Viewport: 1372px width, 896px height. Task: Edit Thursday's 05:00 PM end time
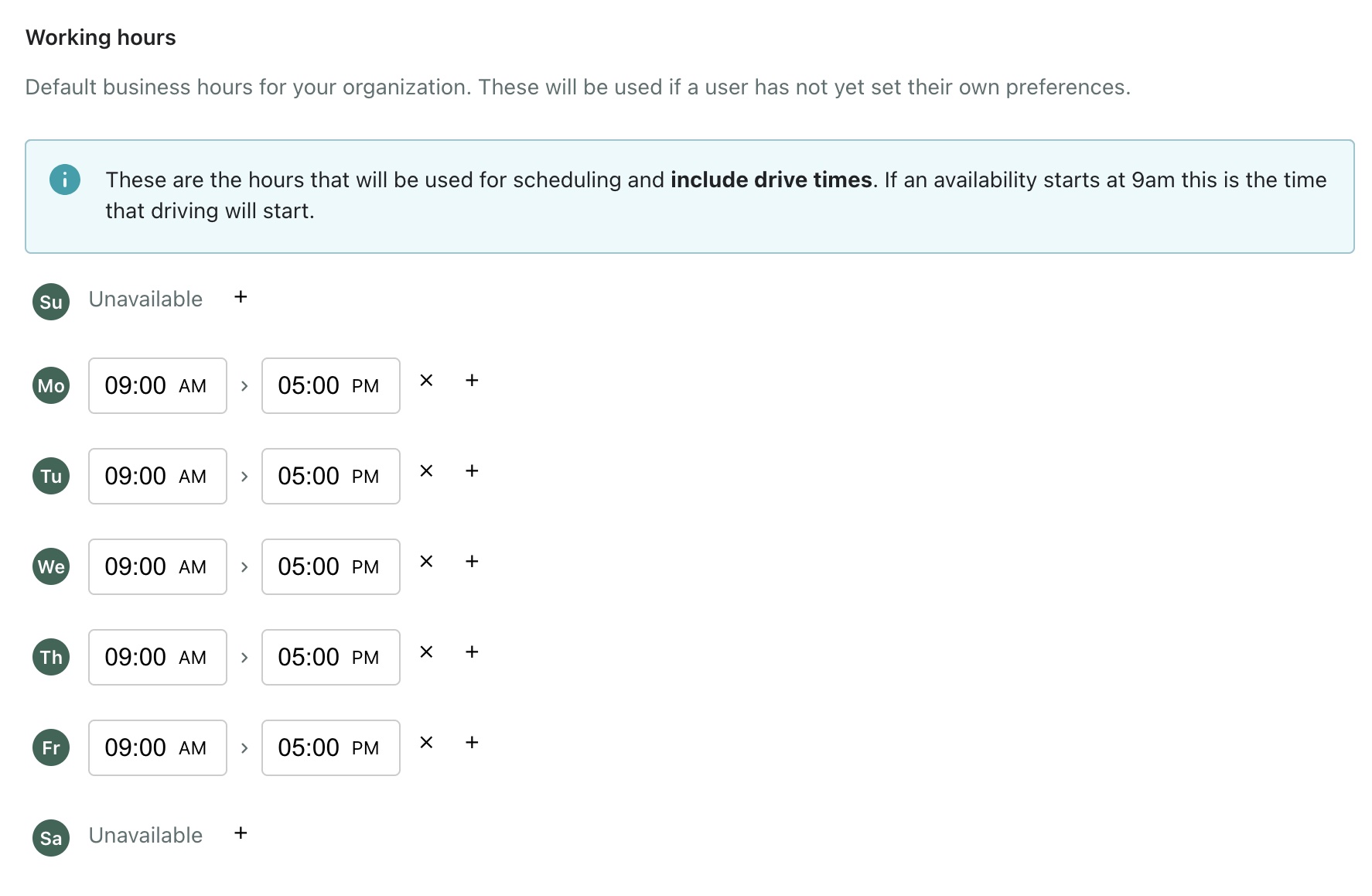click(x=330, y=657)
